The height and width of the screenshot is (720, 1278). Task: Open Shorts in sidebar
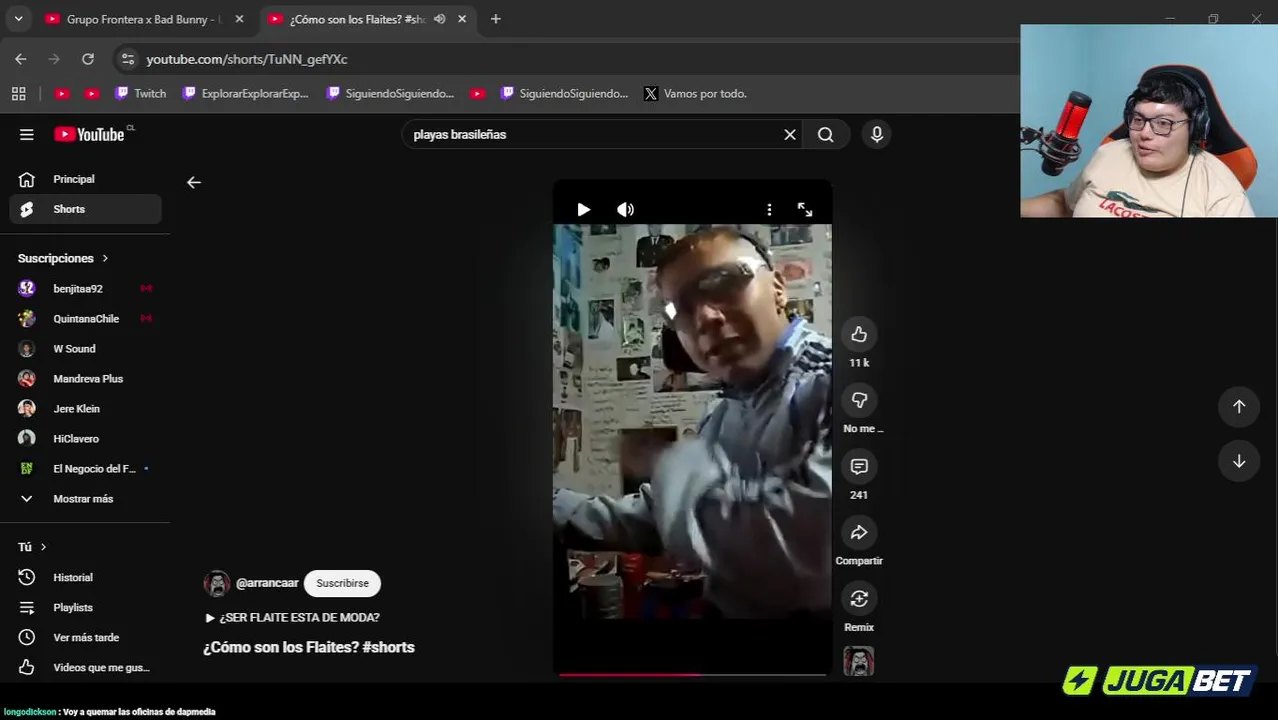[86, 209]
